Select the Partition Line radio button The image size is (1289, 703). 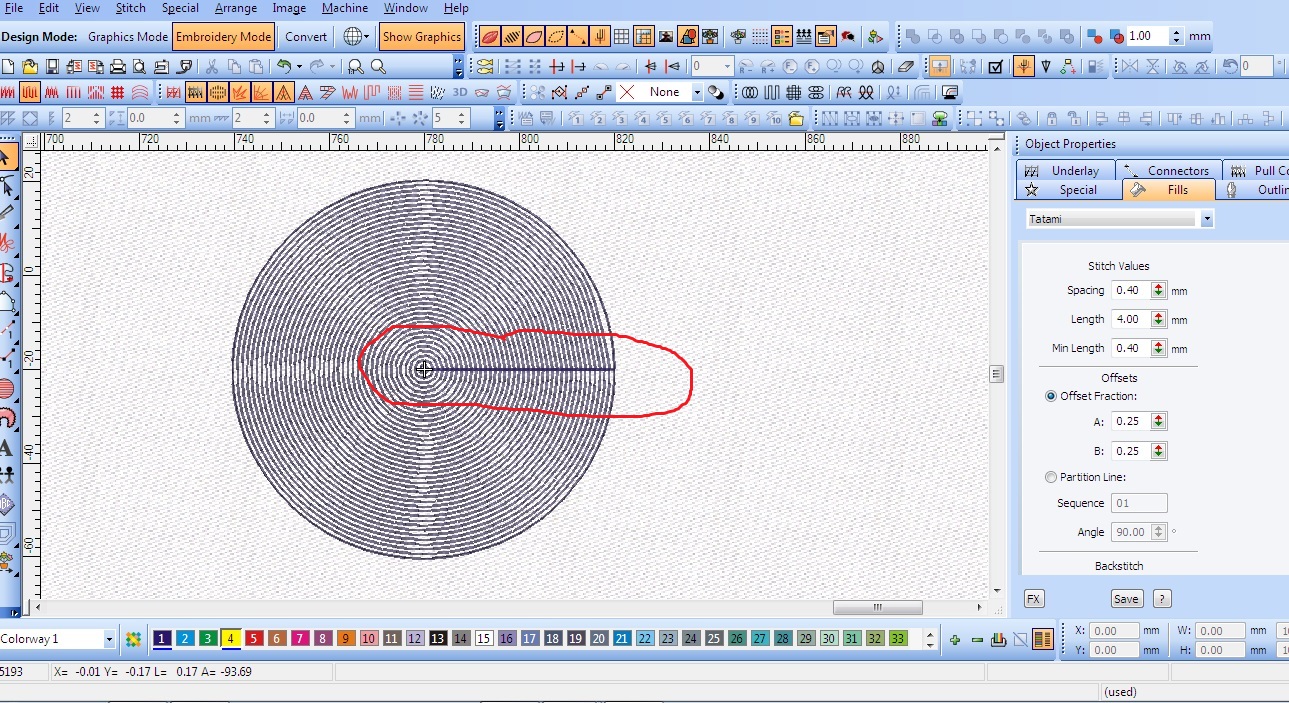1051,477
